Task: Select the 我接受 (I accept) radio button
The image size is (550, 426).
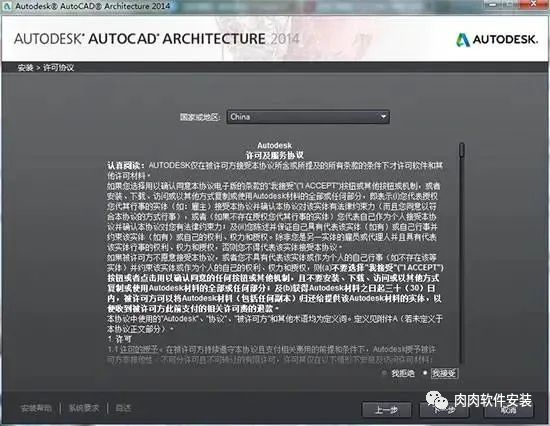Action: click(425, 373)
